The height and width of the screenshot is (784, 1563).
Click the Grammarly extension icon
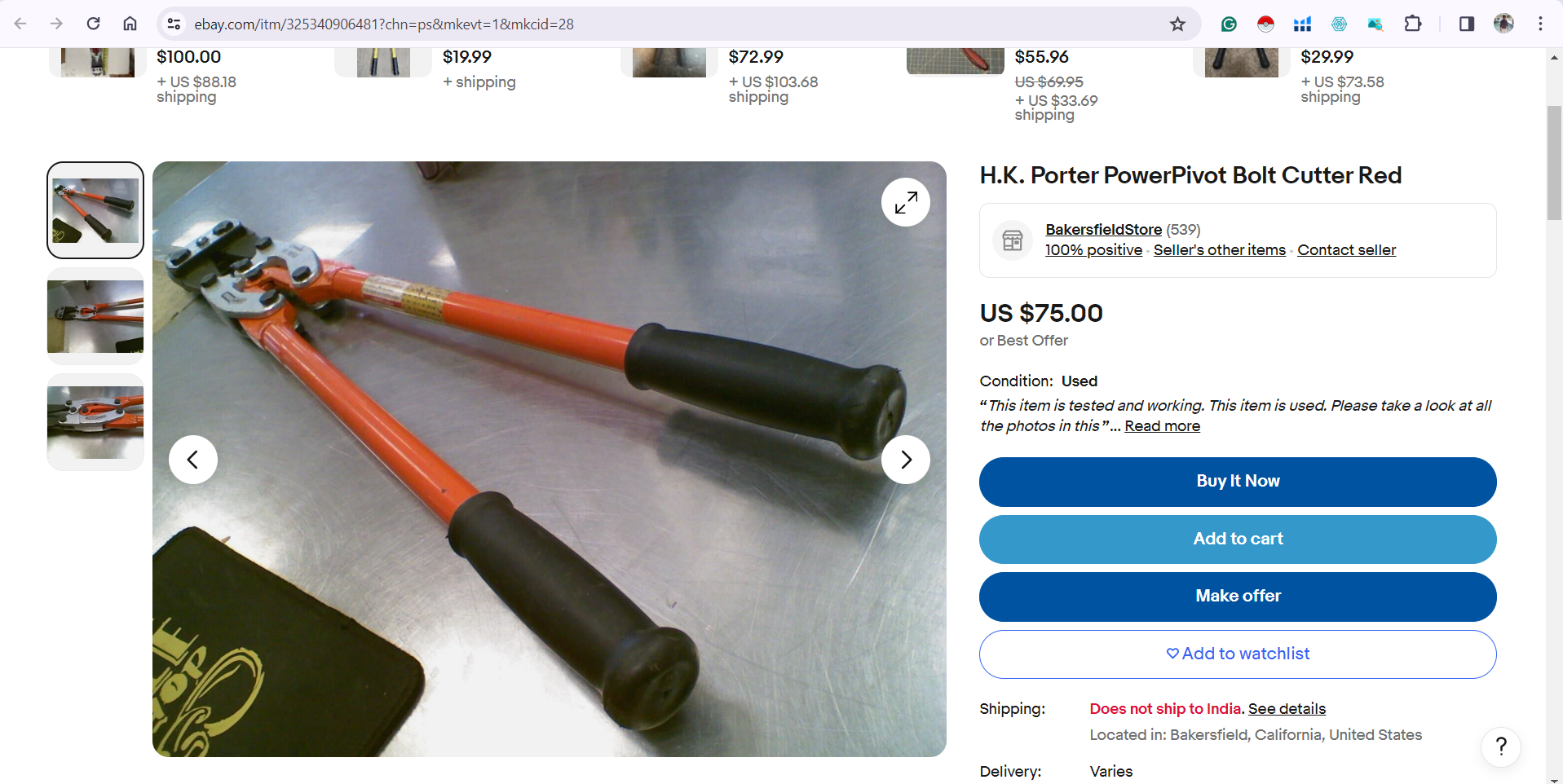click(x=1229, y=24)
